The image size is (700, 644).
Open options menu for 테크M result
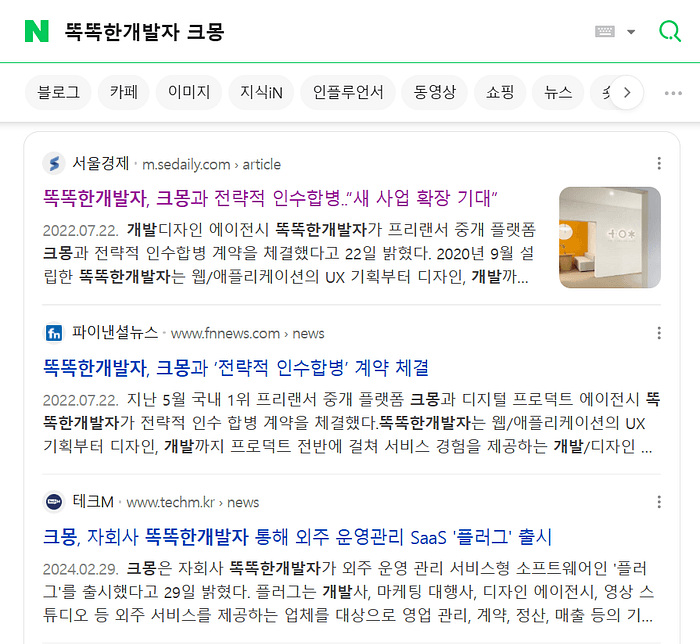[659, 502]
